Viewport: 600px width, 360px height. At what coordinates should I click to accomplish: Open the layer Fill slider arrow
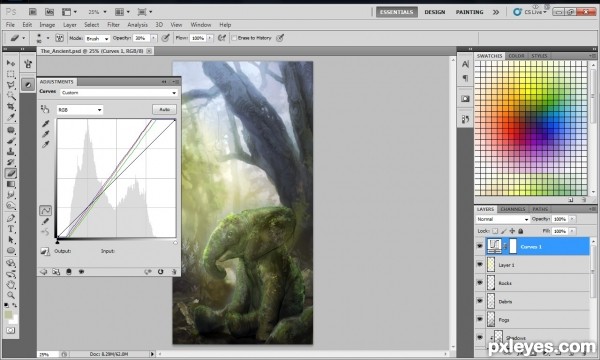pyautogui.click(x=572, y=231)
